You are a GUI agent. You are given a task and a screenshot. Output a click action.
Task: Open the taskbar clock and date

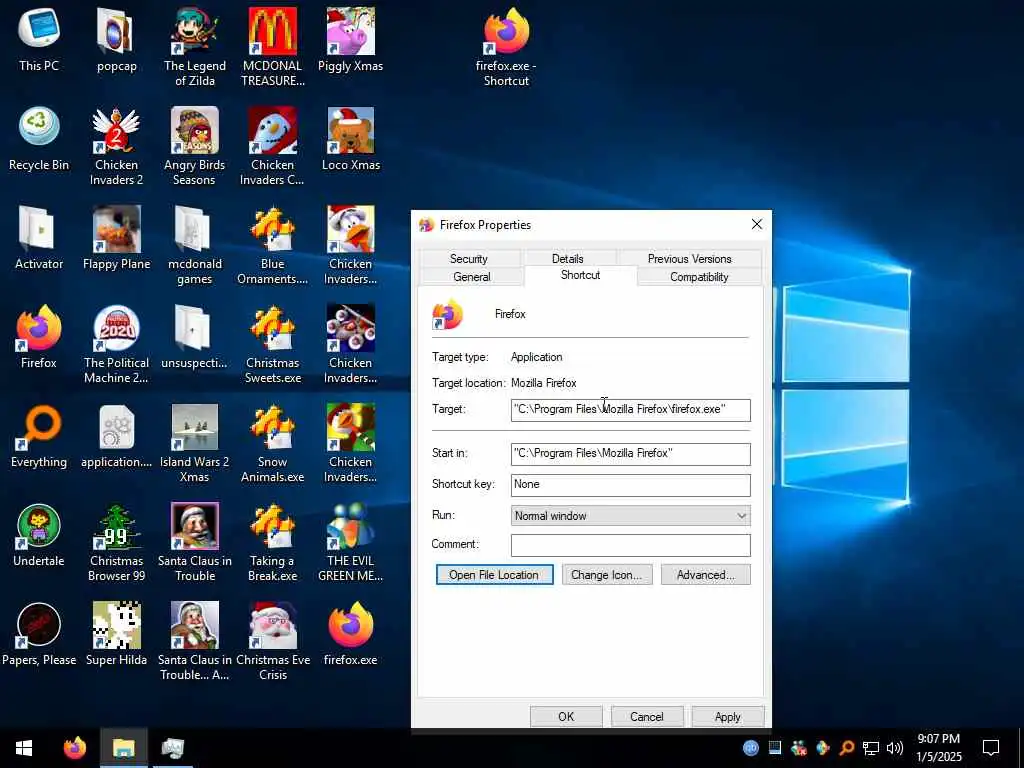pos(938,748)
